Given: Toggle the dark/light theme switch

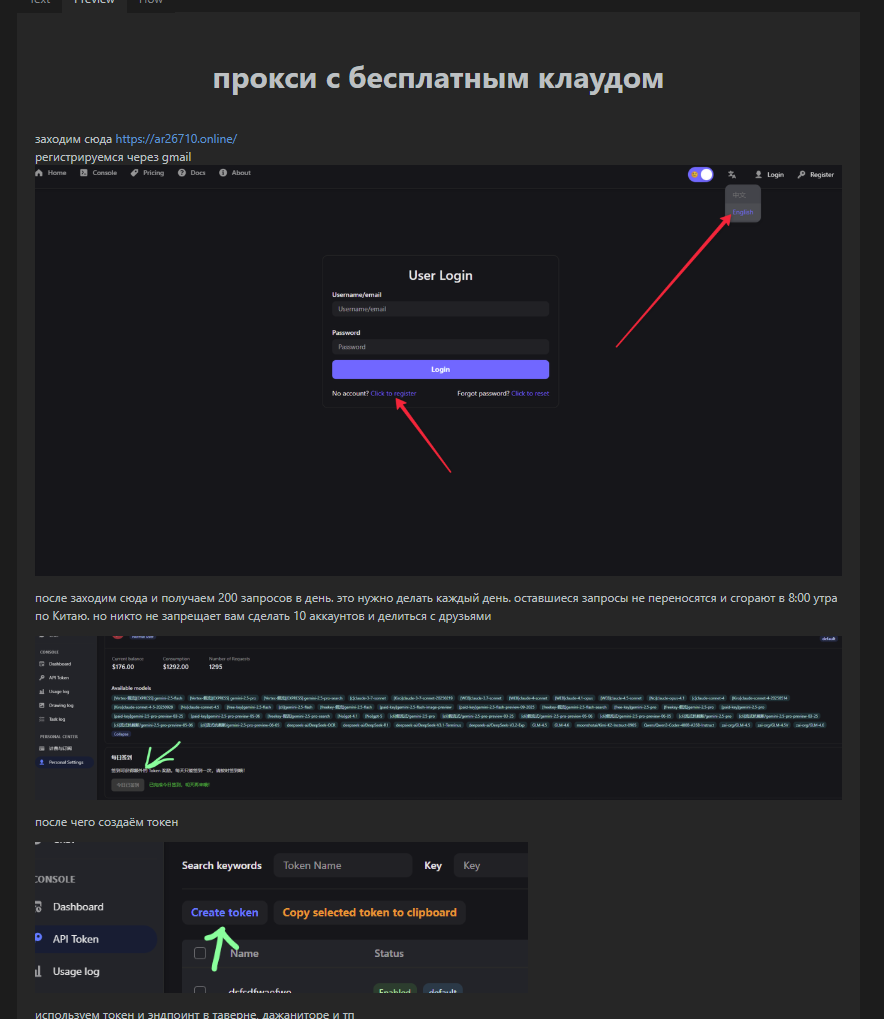Looking at the screenshot, I should tap(700, 174).
